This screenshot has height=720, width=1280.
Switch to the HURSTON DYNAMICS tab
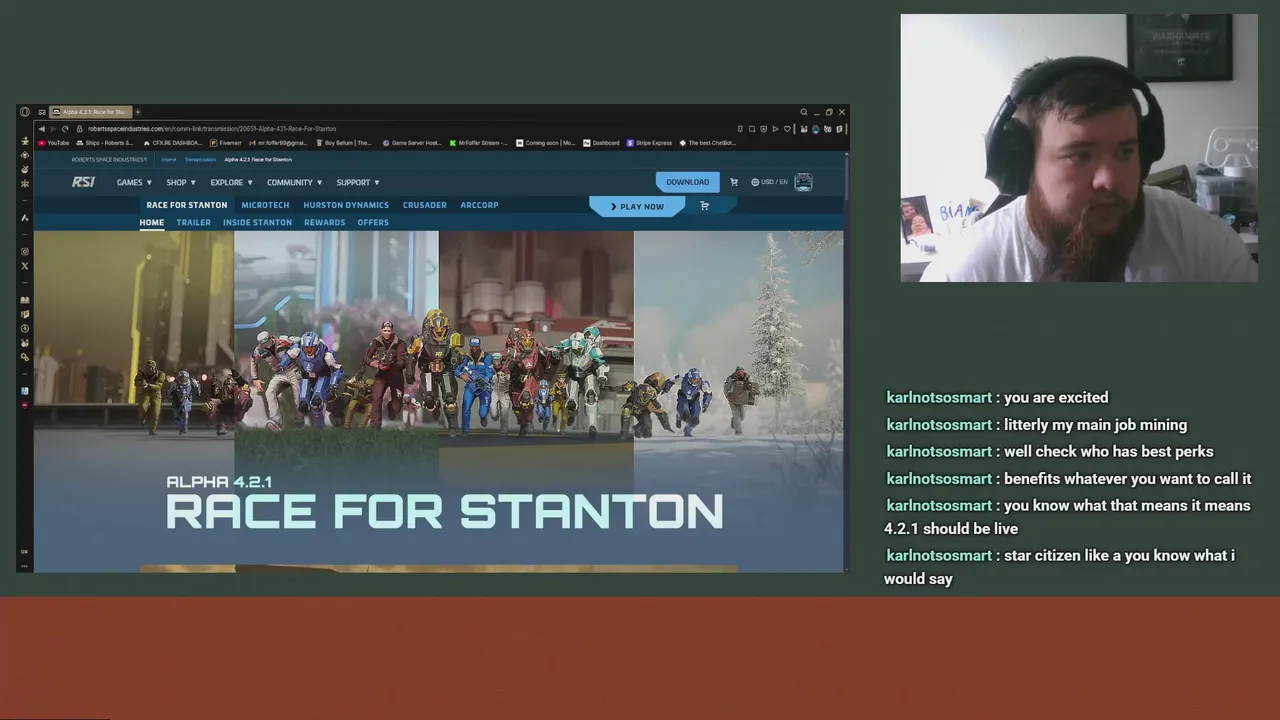(346, 205)
